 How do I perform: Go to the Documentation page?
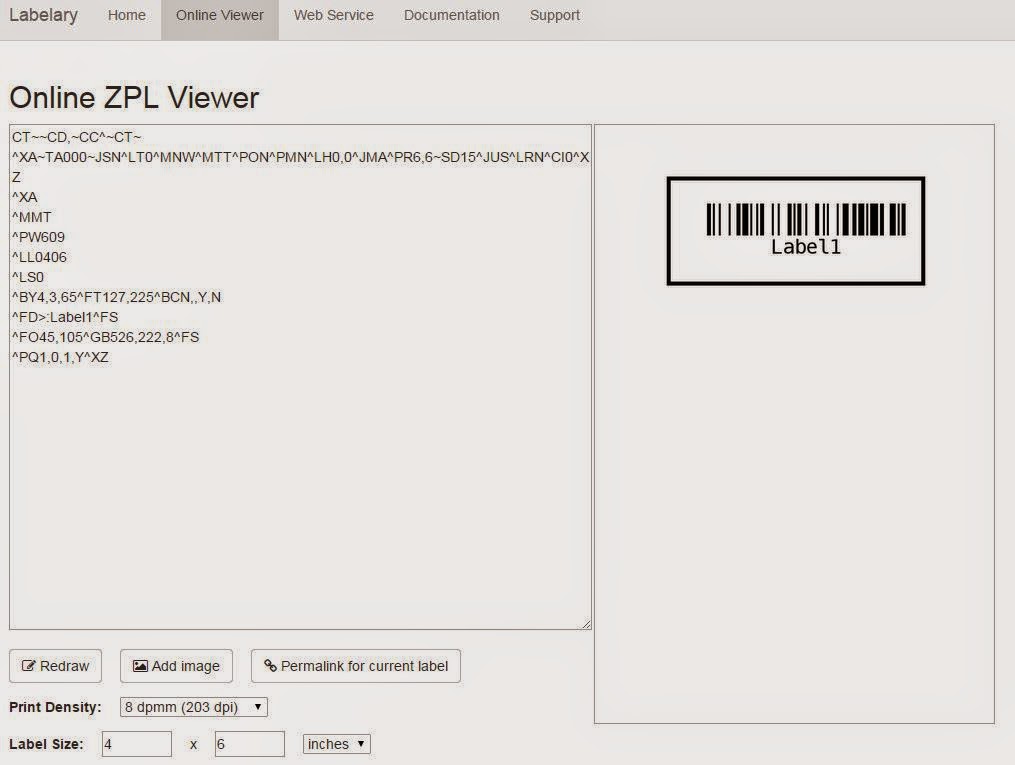click(451, 15)
